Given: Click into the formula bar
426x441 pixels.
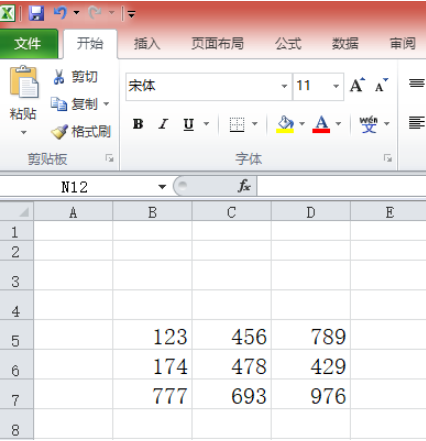Looking at the screenshot, I should click(x=341, y=186).
